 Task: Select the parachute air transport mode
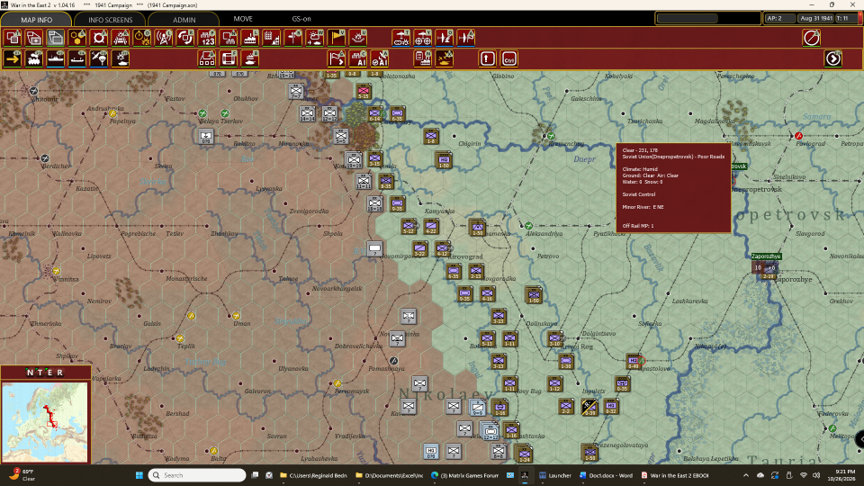click(99, 58)
